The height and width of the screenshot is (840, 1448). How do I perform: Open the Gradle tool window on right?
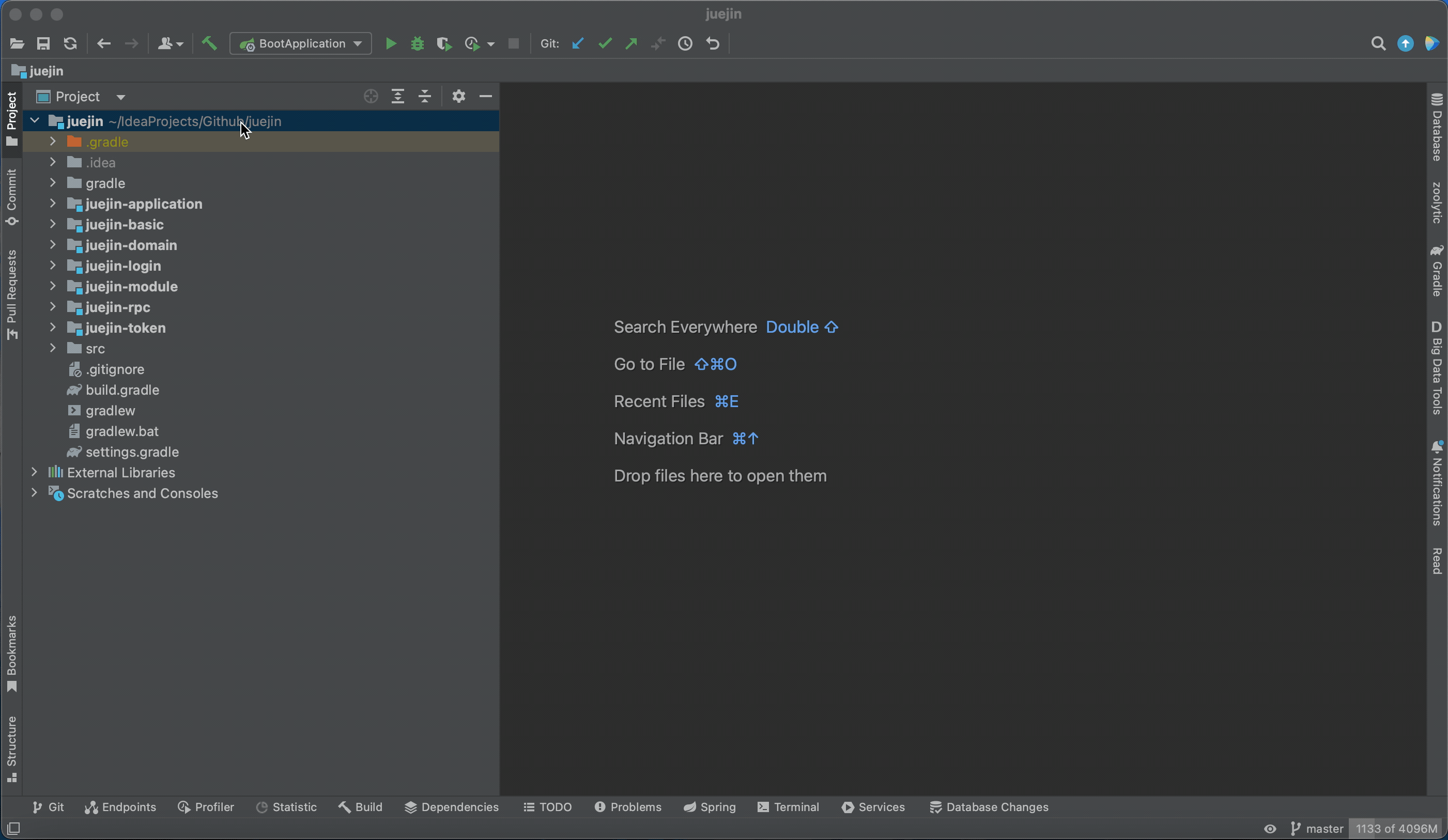[x=1437, y=271]
